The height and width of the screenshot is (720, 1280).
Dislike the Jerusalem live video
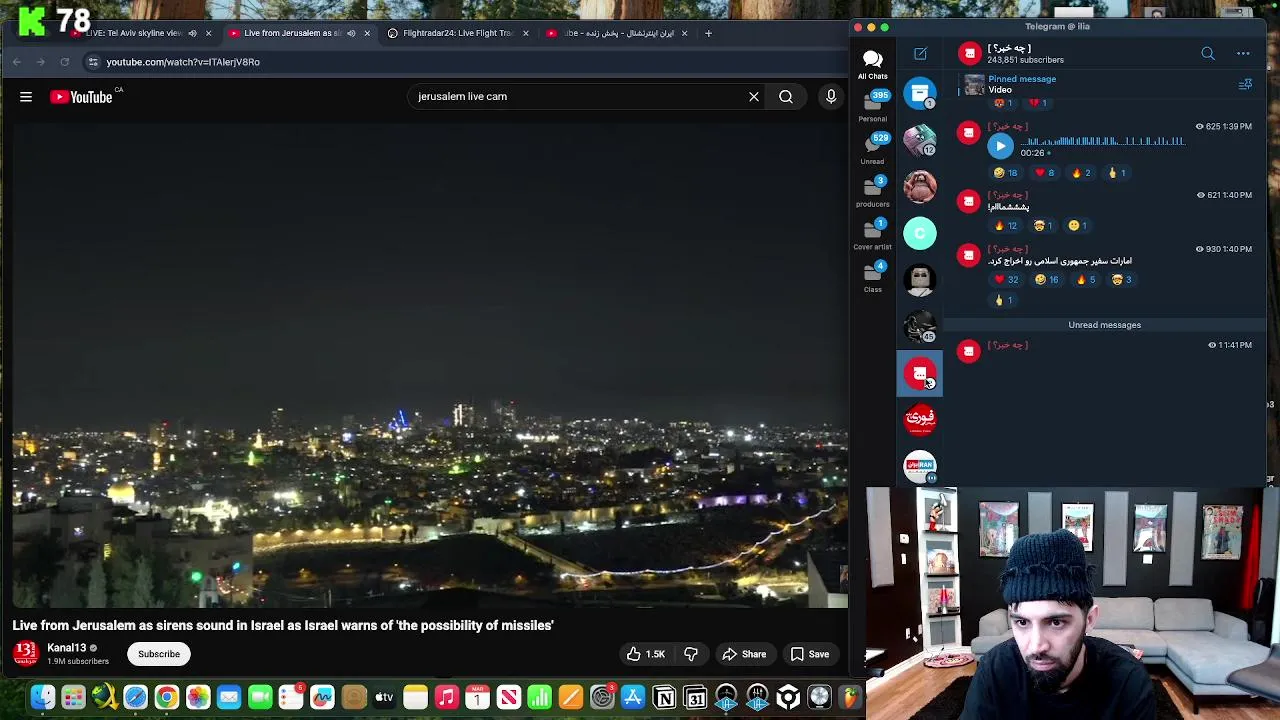tap(690, 654)
